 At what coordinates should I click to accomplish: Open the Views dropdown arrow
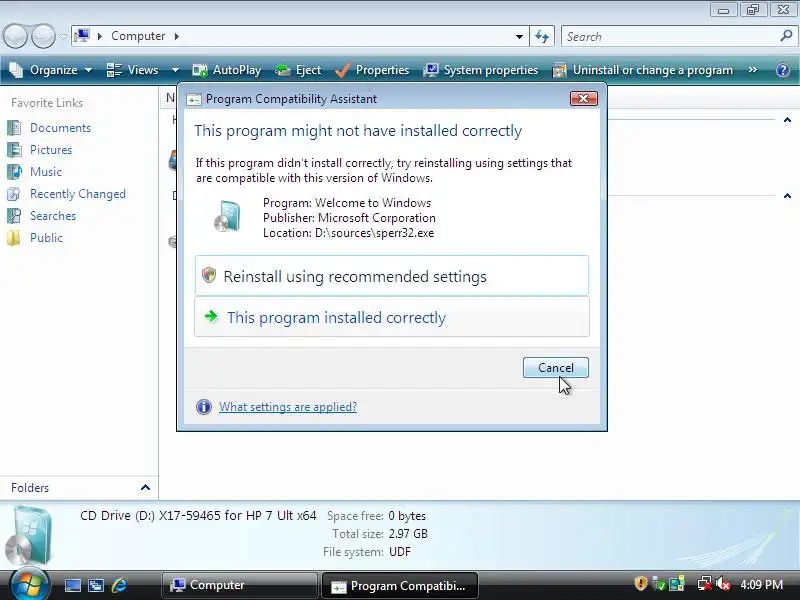click(x=175, y=70)
